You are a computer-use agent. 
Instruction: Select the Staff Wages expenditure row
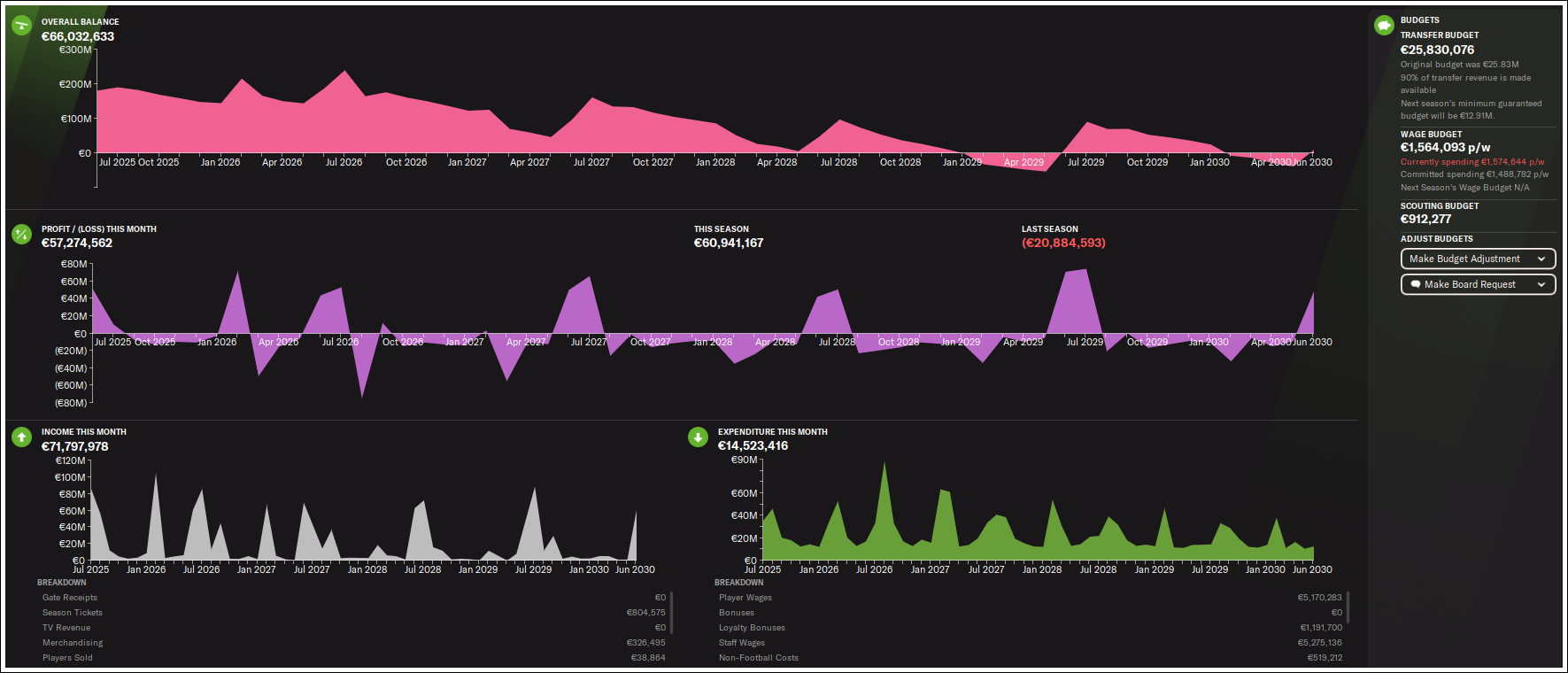(x=1031, y=643)
